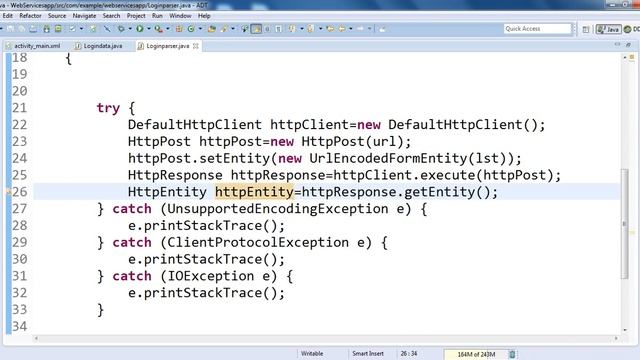Click the horizontal scrollbar left arrow
Image resolution: width=640 pixels, height=360 pixels.
click(36, 338)
